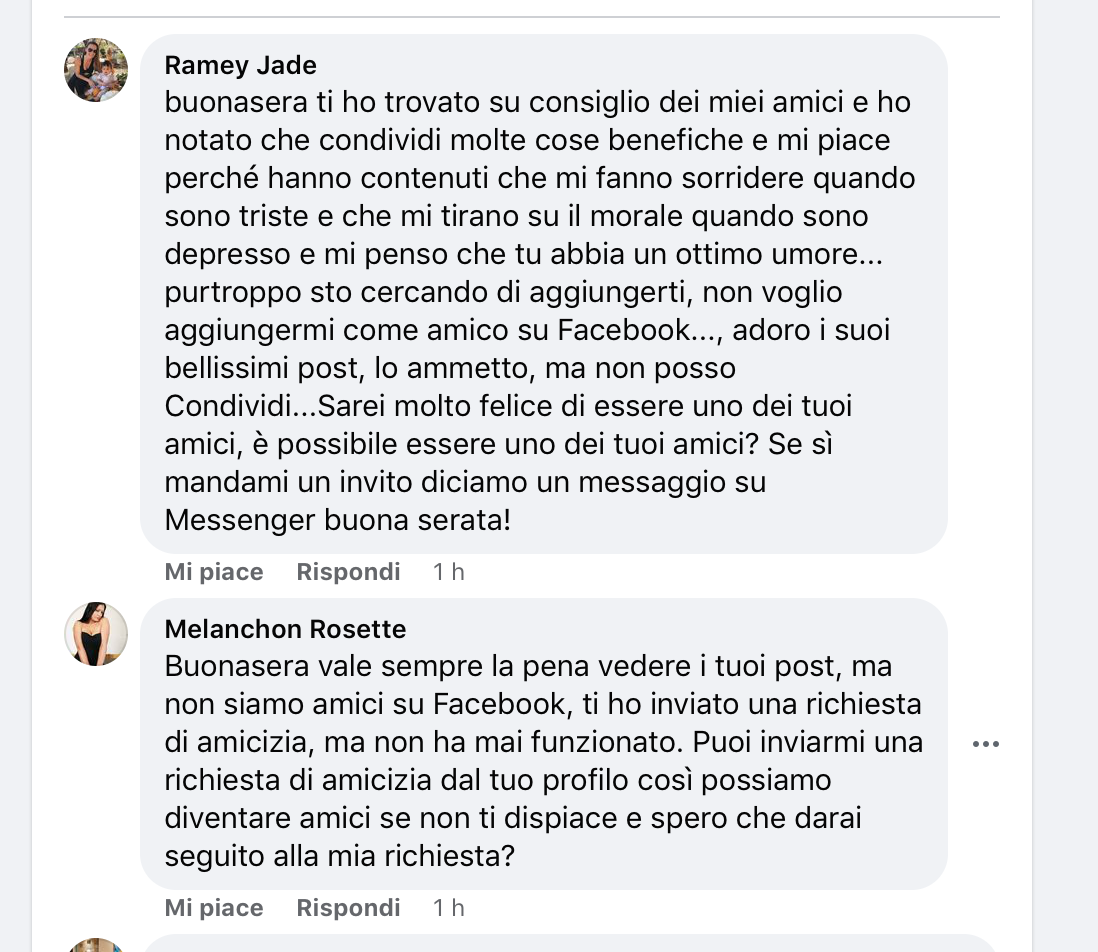Click the word Facebook in Ramey Jade's comment
1098x952 pixels.
click(624, 330)
